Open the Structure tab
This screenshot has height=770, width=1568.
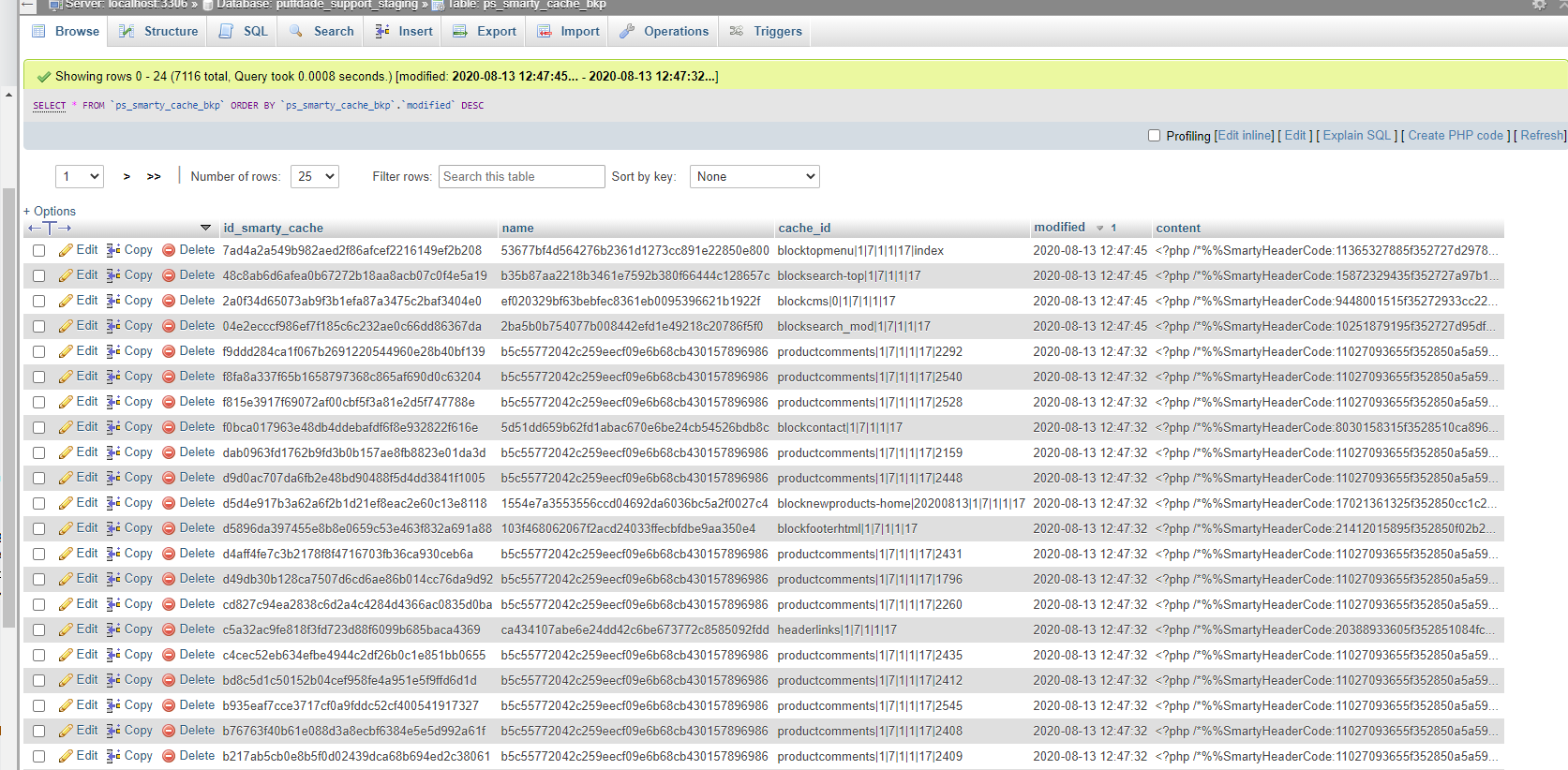point(158,31)
